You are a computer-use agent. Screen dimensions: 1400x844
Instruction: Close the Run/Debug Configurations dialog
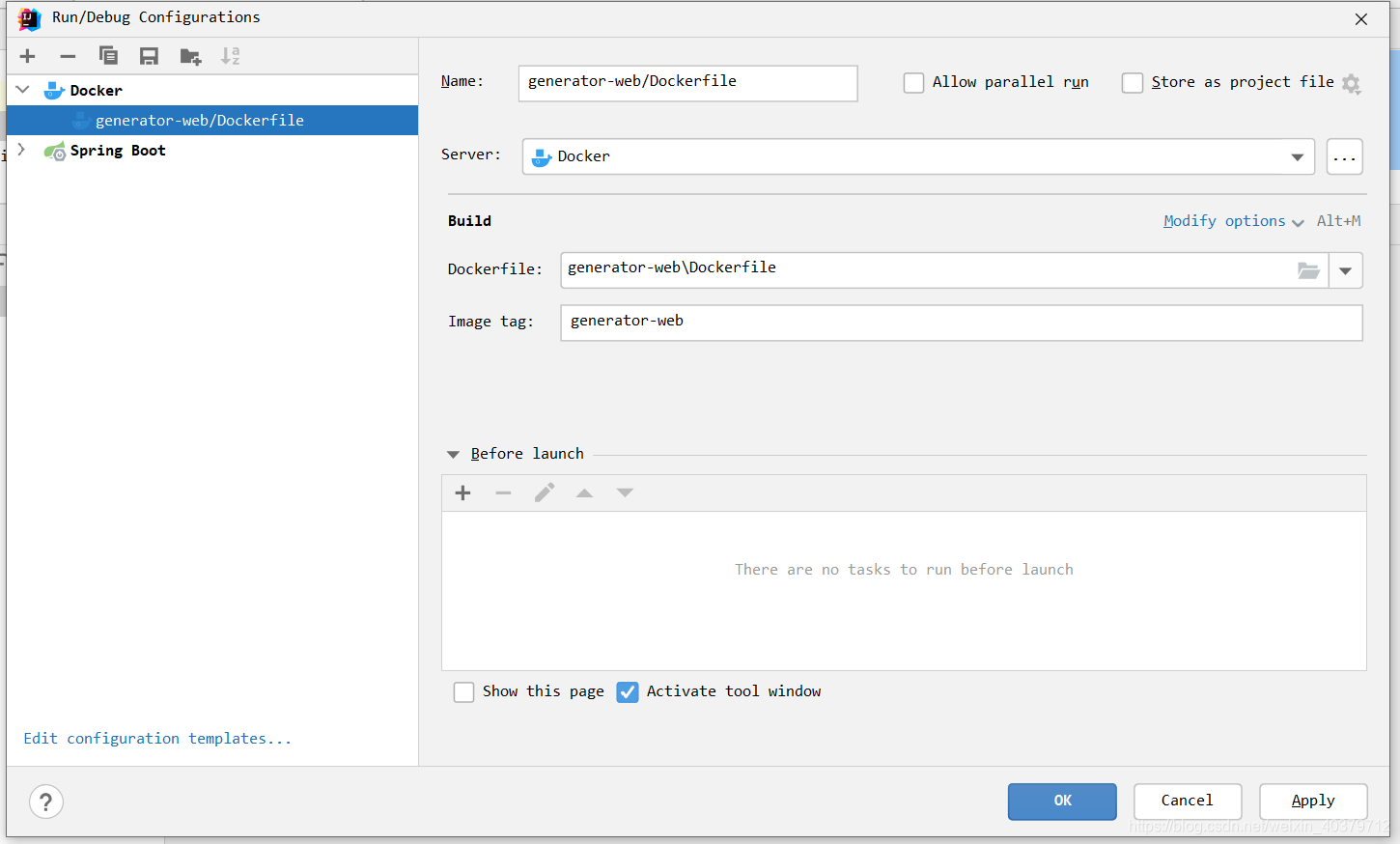click(x=1361, y=19)
